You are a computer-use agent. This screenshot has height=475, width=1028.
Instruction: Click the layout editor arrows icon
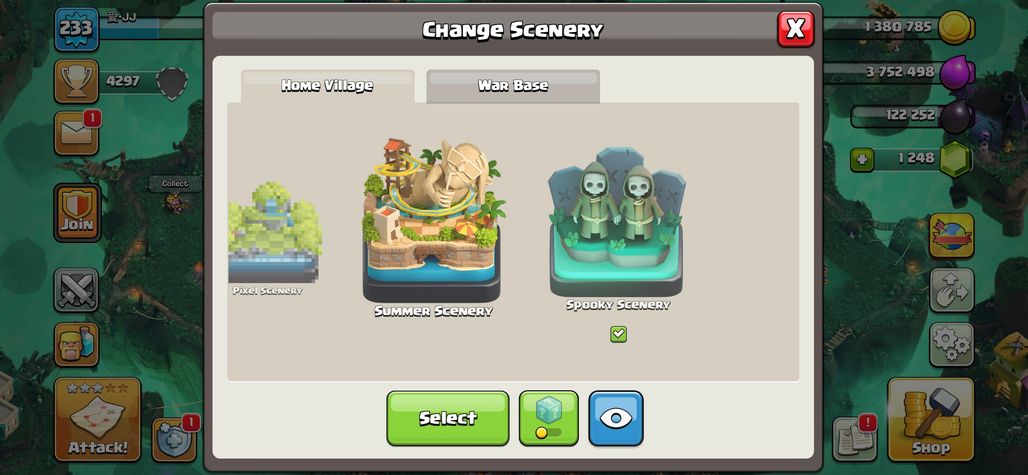951,290
